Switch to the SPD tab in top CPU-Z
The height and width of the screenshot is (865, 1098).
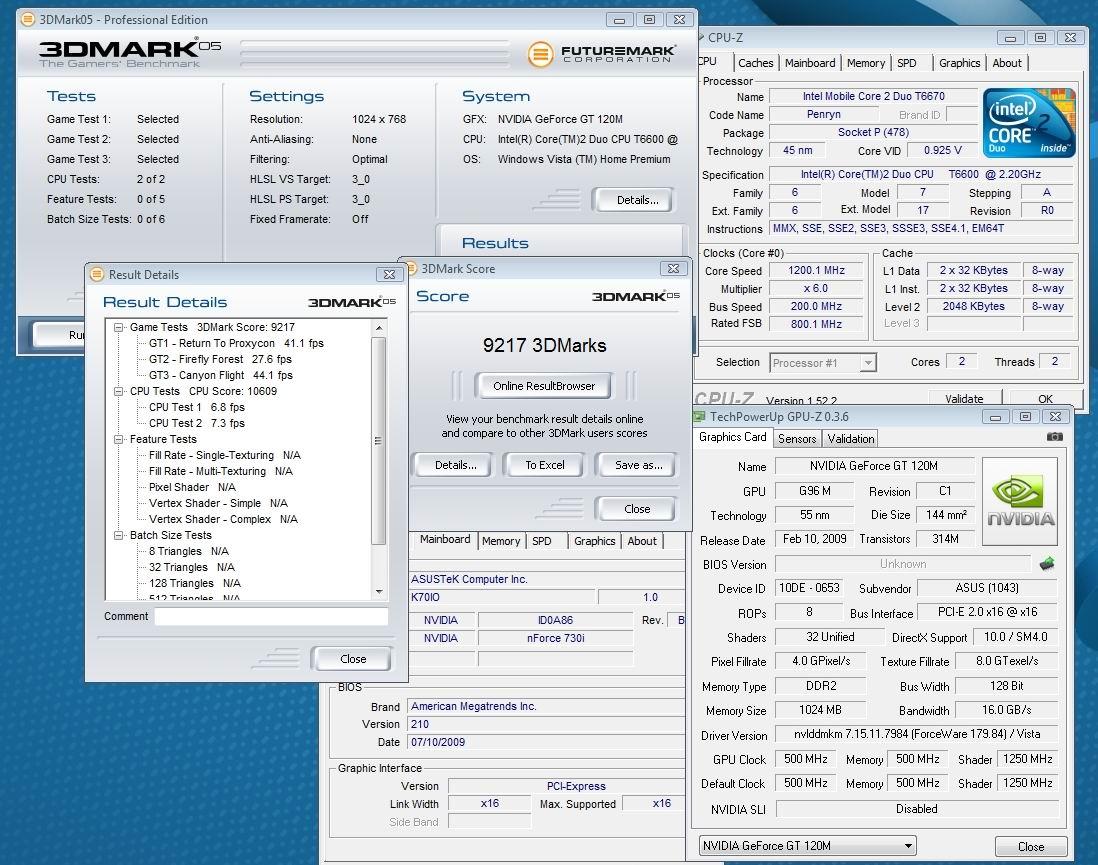point(907,63)
